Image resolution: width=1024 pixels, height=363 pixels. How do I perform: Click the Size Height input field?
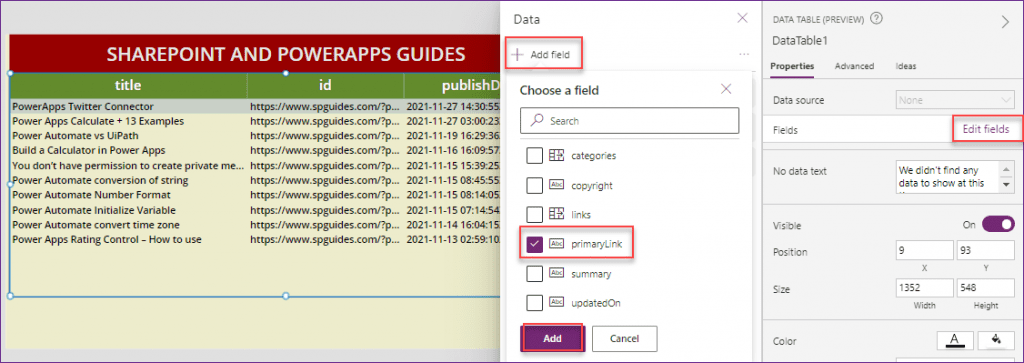click(x=985, y=288)
